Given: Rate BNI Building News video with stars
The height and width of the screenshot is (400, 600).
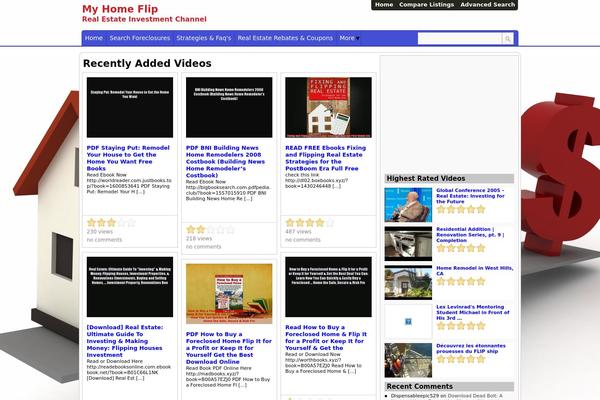Looking at the screenshot, I should pyautogui.click(x=210, y=229).
